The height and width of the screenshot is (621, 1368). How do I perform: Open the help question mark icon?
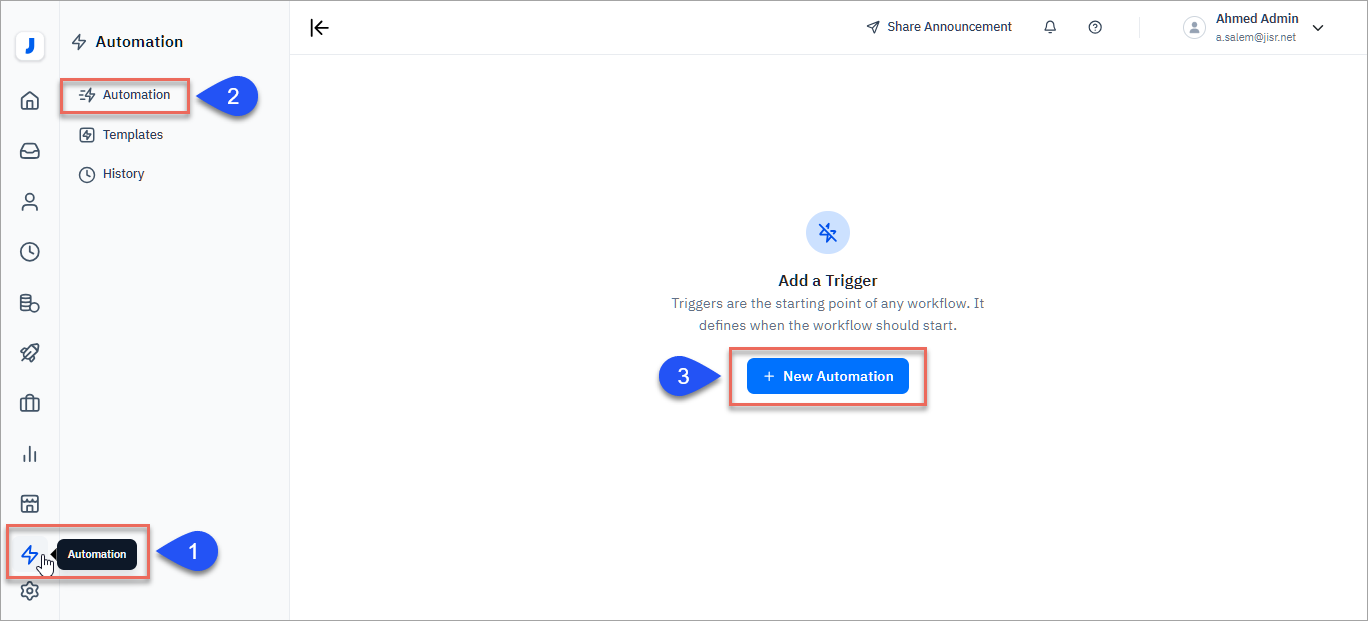coord(1095,27)
